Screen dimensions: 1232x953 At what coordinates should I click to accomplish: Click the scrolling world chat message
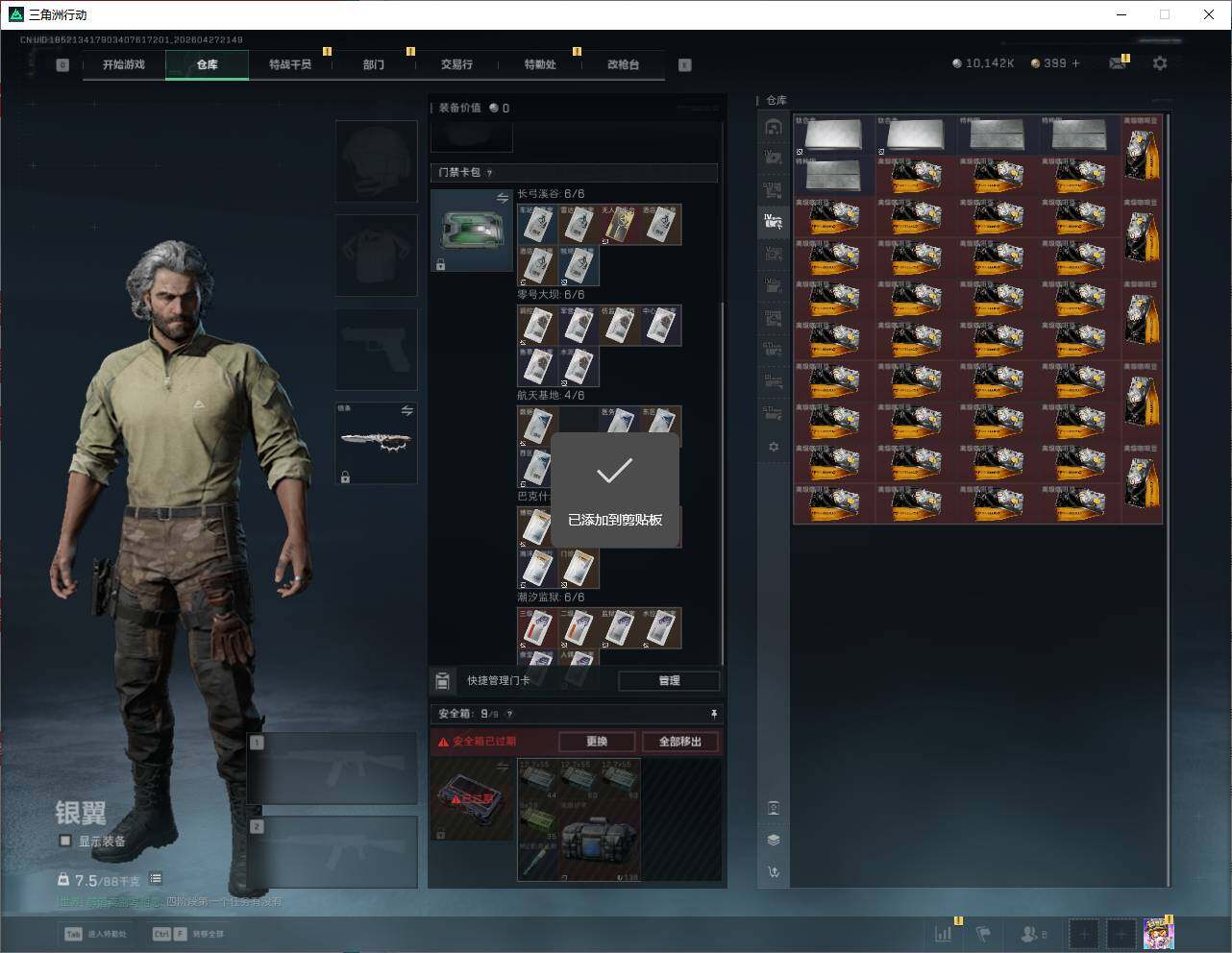coord(169,902)
